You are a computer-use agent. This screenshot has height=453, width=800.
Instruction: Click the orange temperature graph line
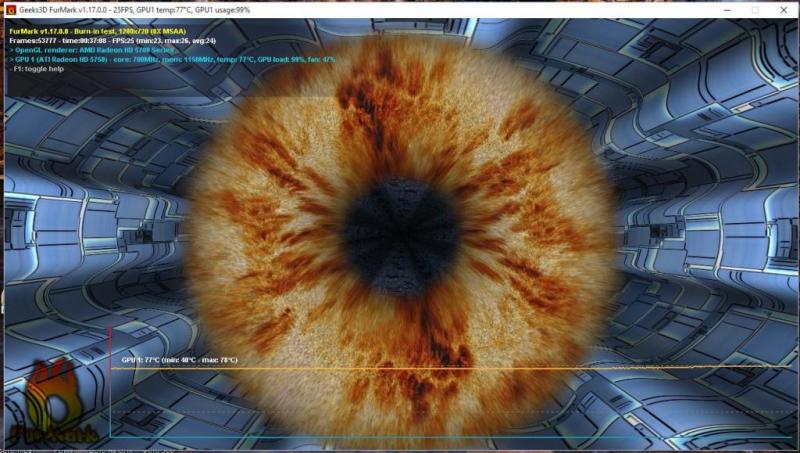400,367
